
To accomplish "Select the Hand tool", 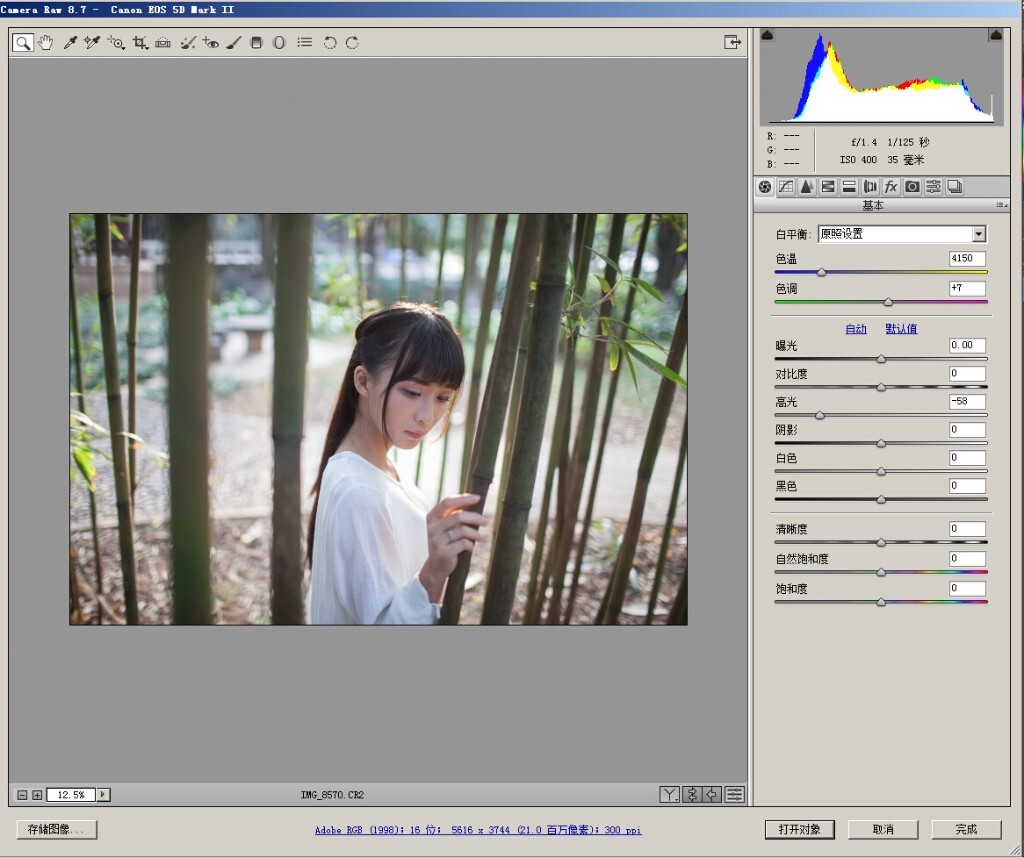I will point(45,43).
